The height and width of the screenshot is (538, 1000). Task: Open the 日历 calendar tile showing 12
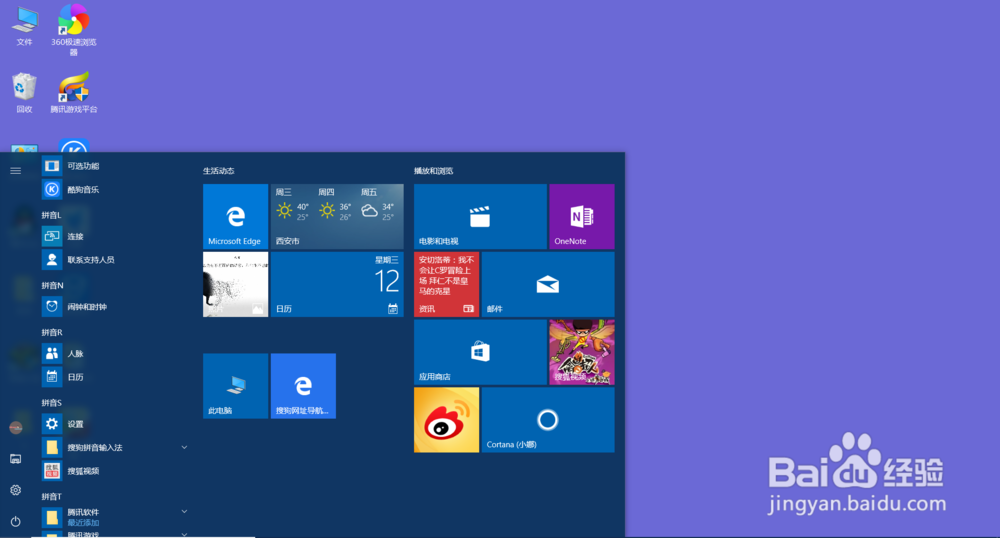pyautogui.click(x=337, y=284)
